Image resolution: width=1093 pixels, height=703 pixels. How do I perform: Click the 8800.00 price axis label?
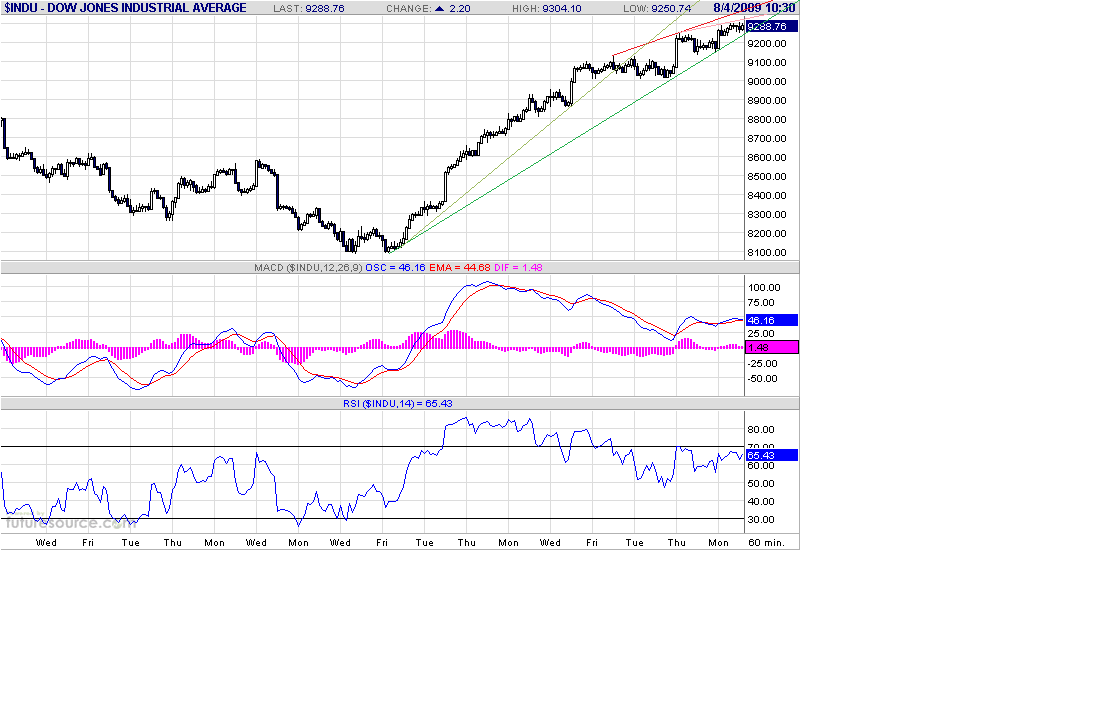pos(767,119)
